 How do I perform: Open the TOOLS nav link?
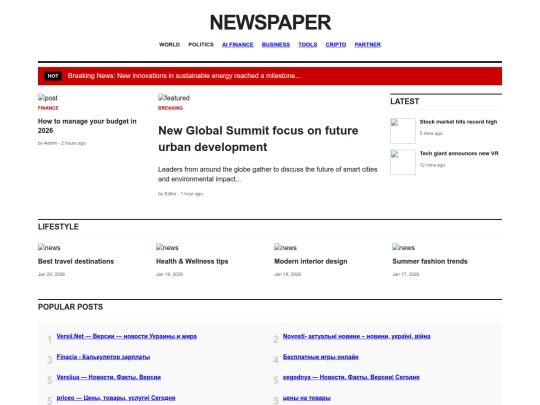click(308, 44)
